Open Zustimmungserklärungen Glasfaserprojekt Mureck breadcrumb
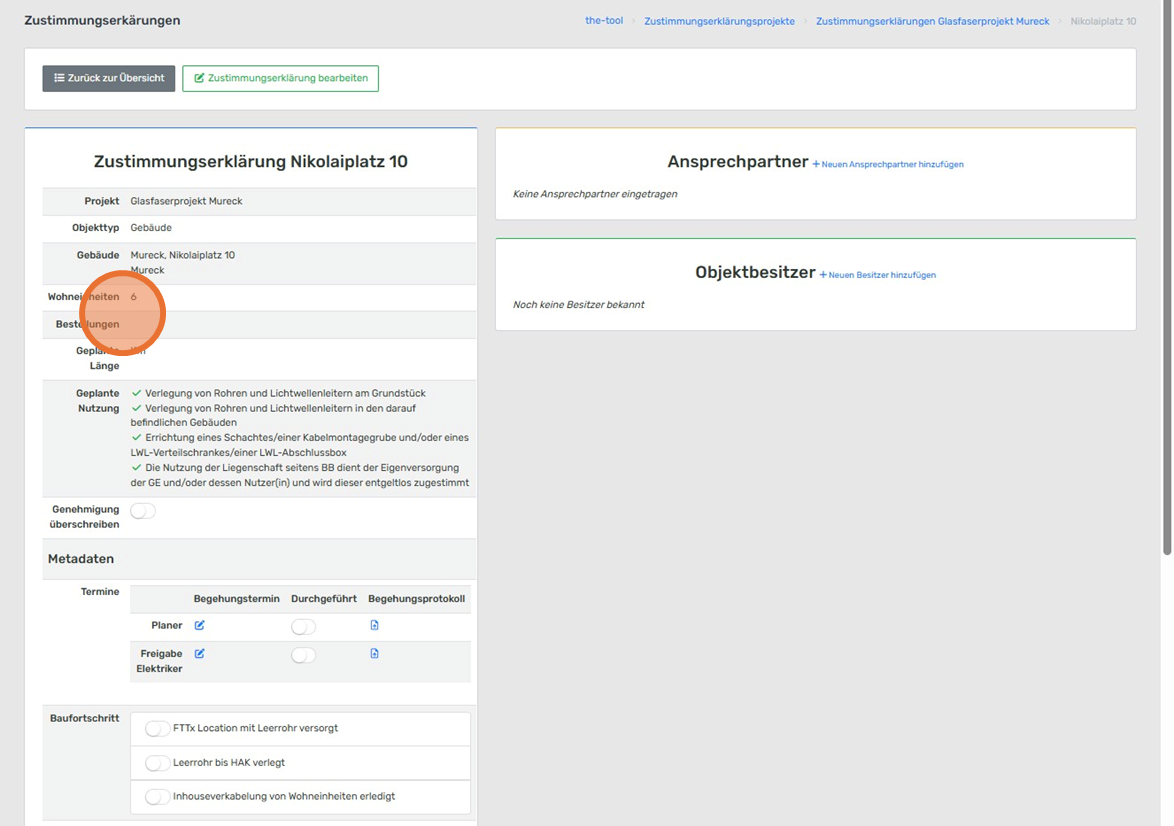Image resolution: width=1174 pixels, height=826 pixels. [932, 21]
